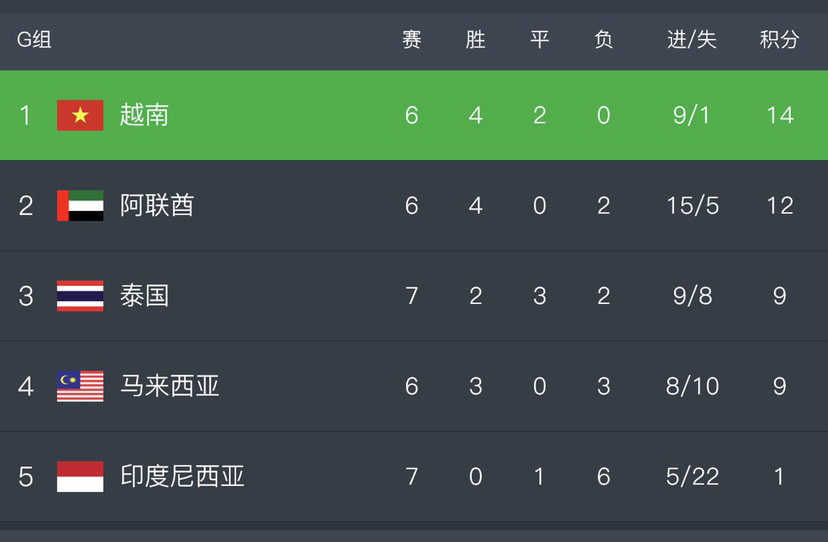828x542 pixels.
Task: Click the Vietnam flag icon
Action: click(80, 115)
